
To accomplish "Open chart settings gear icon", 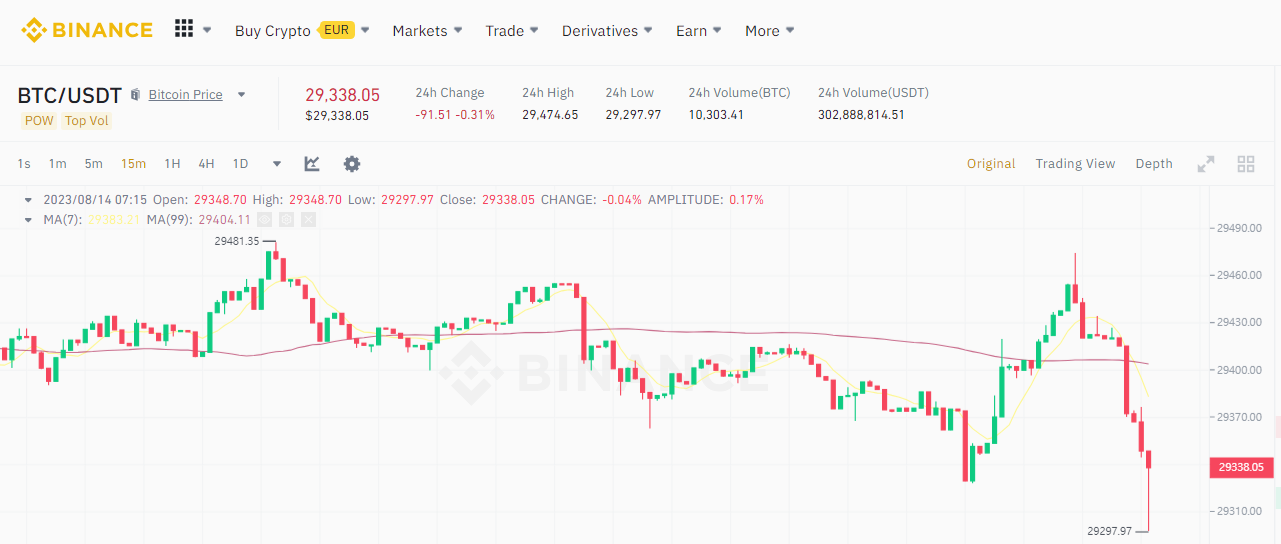I will point(352,164).
